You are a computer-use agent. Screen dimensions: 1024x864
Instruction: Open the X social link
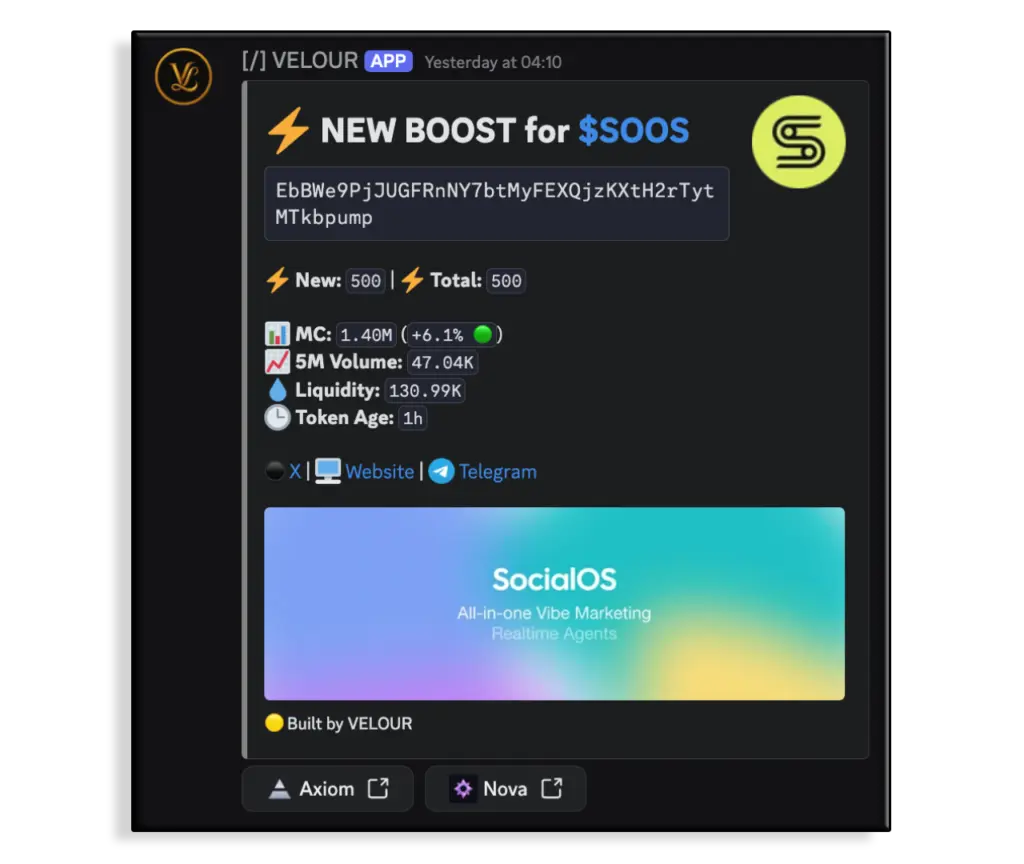tap(295, 471)
